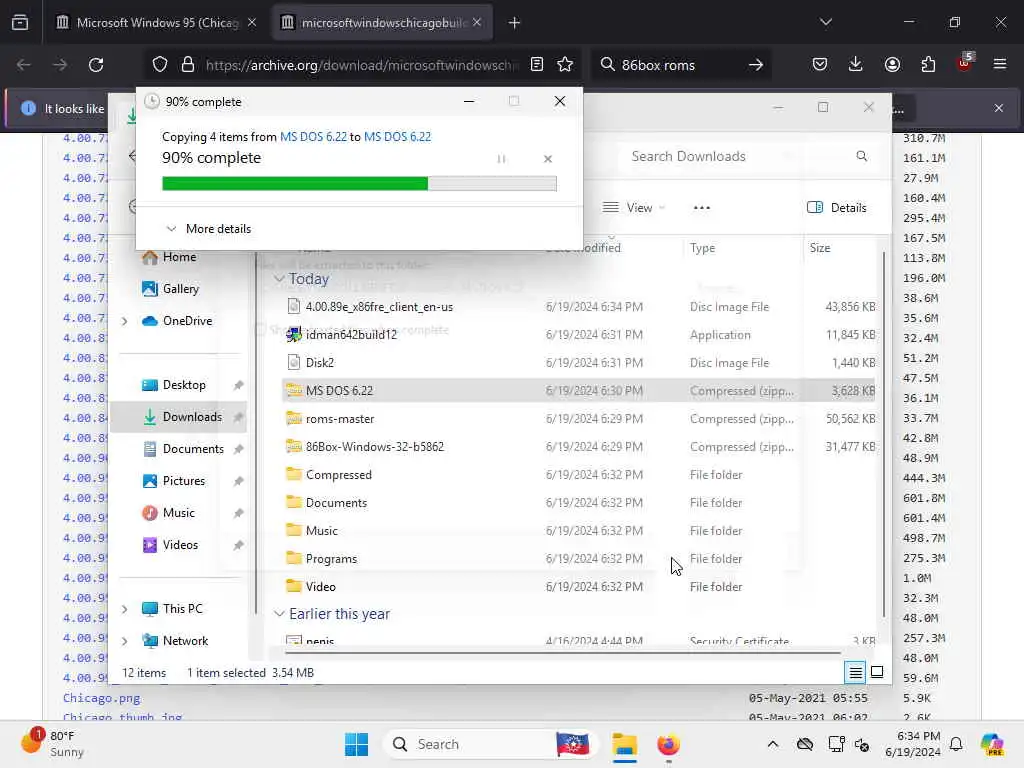Collapse the Today group

pos(279,279)
